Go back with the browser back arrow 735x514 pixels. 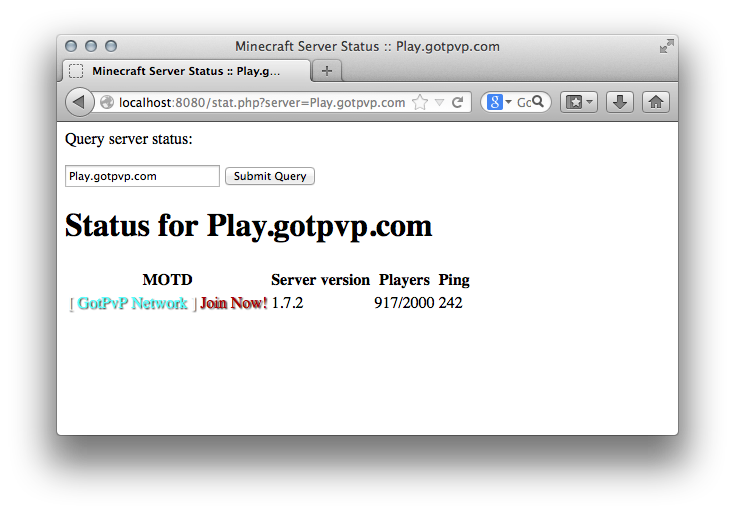click(79, 102)
